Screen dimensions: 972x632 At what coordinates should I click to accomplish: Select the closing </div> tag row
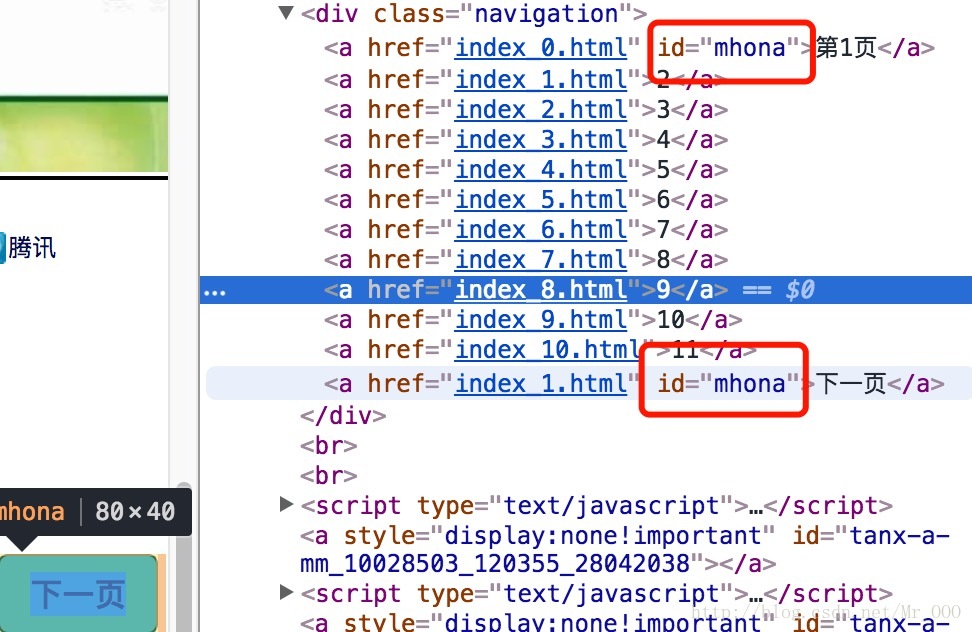343,415
